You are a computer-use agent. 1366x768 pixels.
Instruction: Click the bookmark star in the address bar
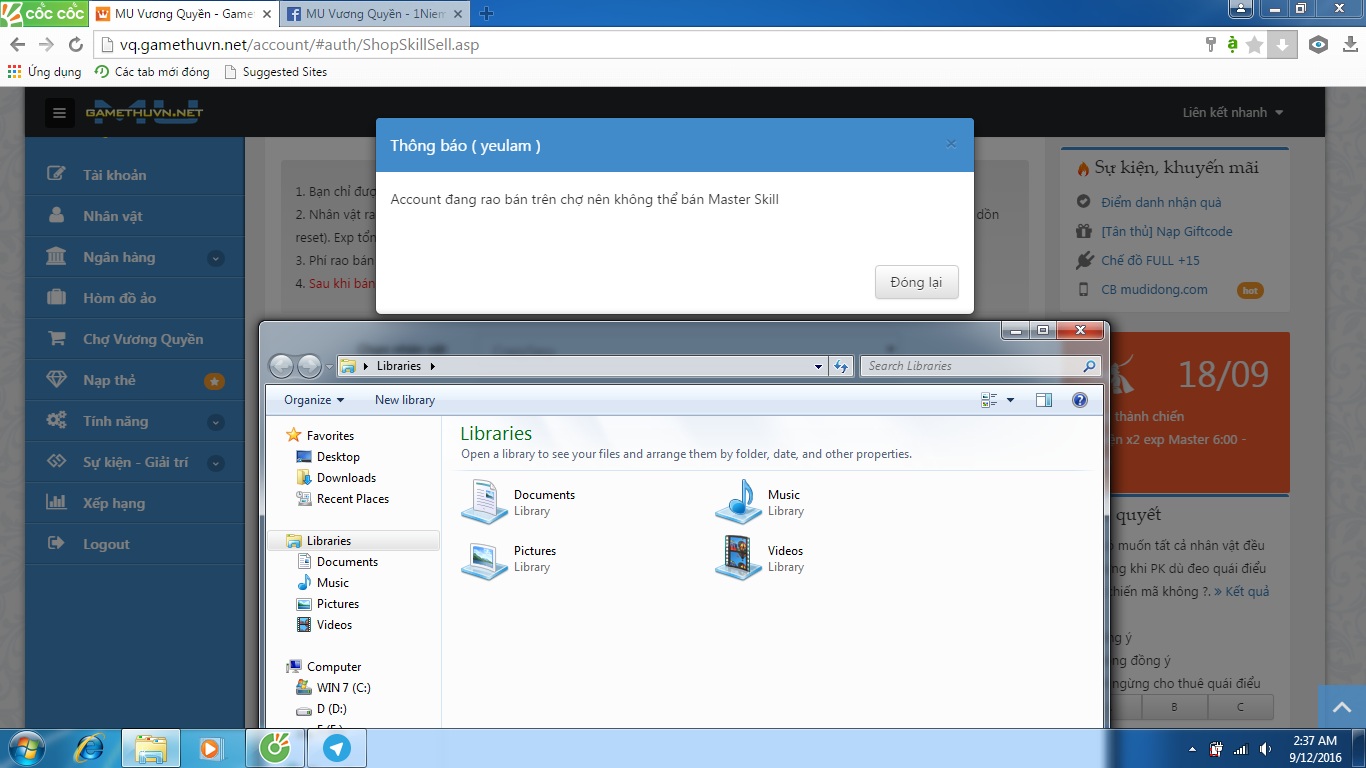coord(1254,45)
